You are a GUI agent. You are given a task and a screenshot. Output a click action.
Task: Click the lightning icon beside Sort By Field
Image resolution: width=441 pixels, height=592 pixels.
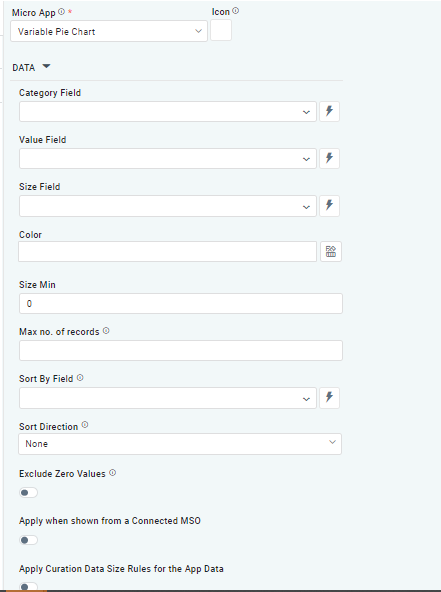click(x=329, y=397)
